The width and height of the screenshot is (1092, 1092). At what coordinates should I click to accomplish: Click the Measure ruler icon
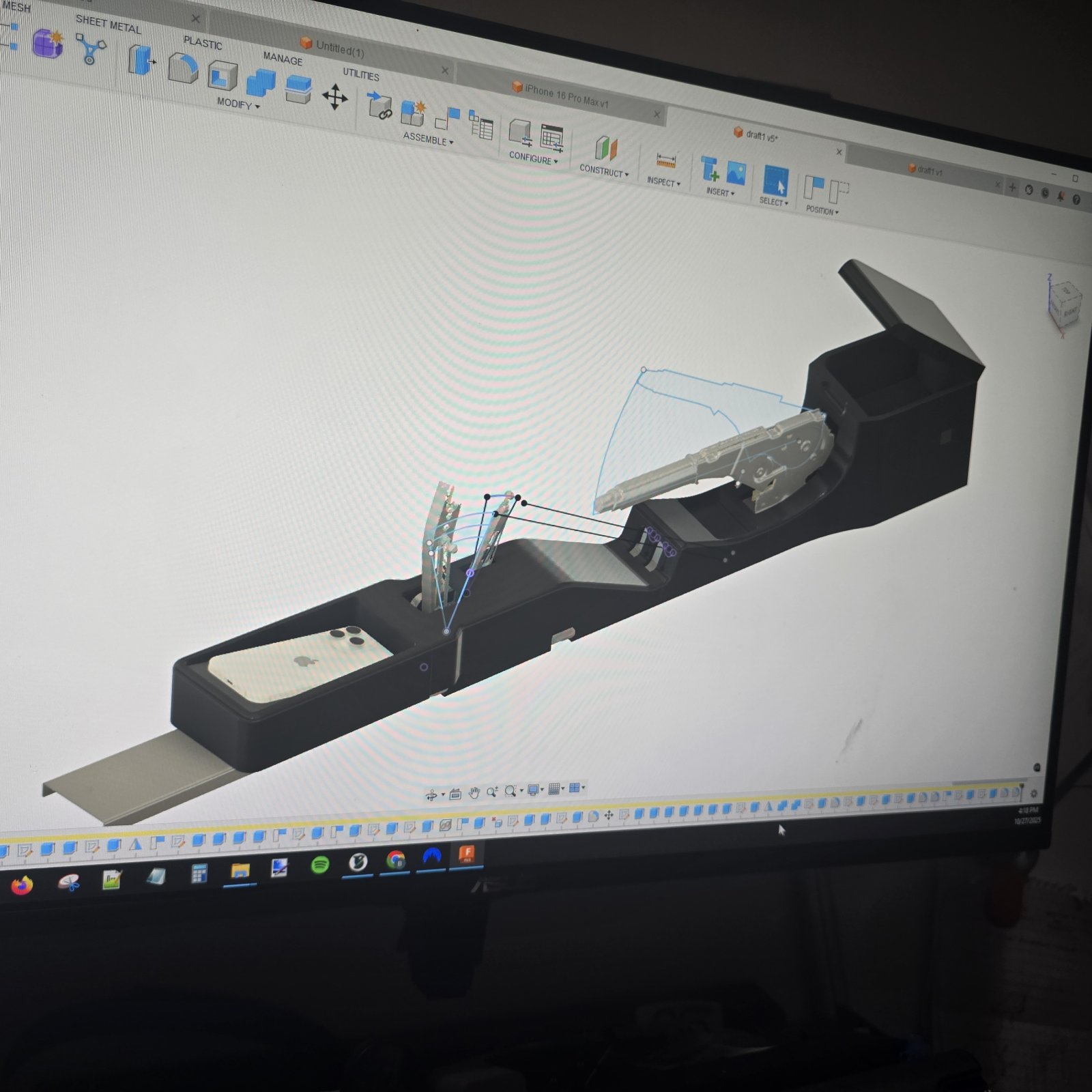[x=665, y=161]
